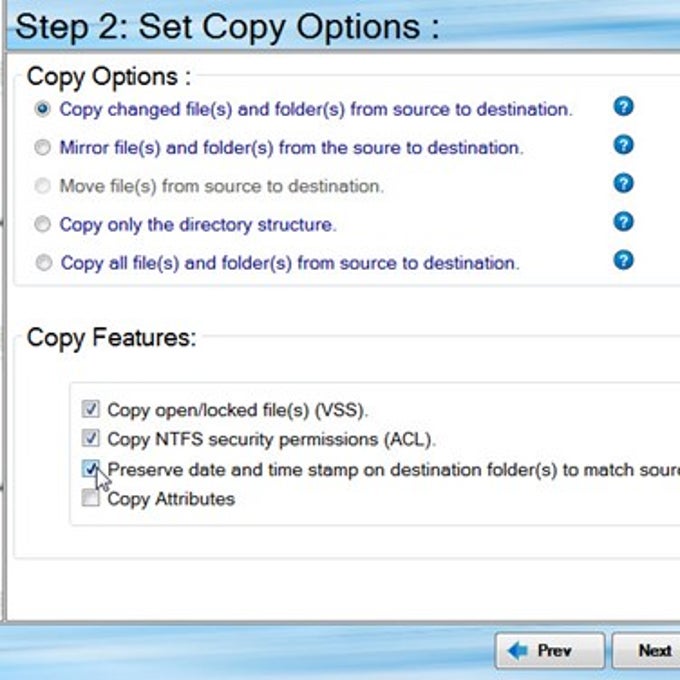Open help for Copy changed files option
680x680 pixels.
(x=623, y=107)
